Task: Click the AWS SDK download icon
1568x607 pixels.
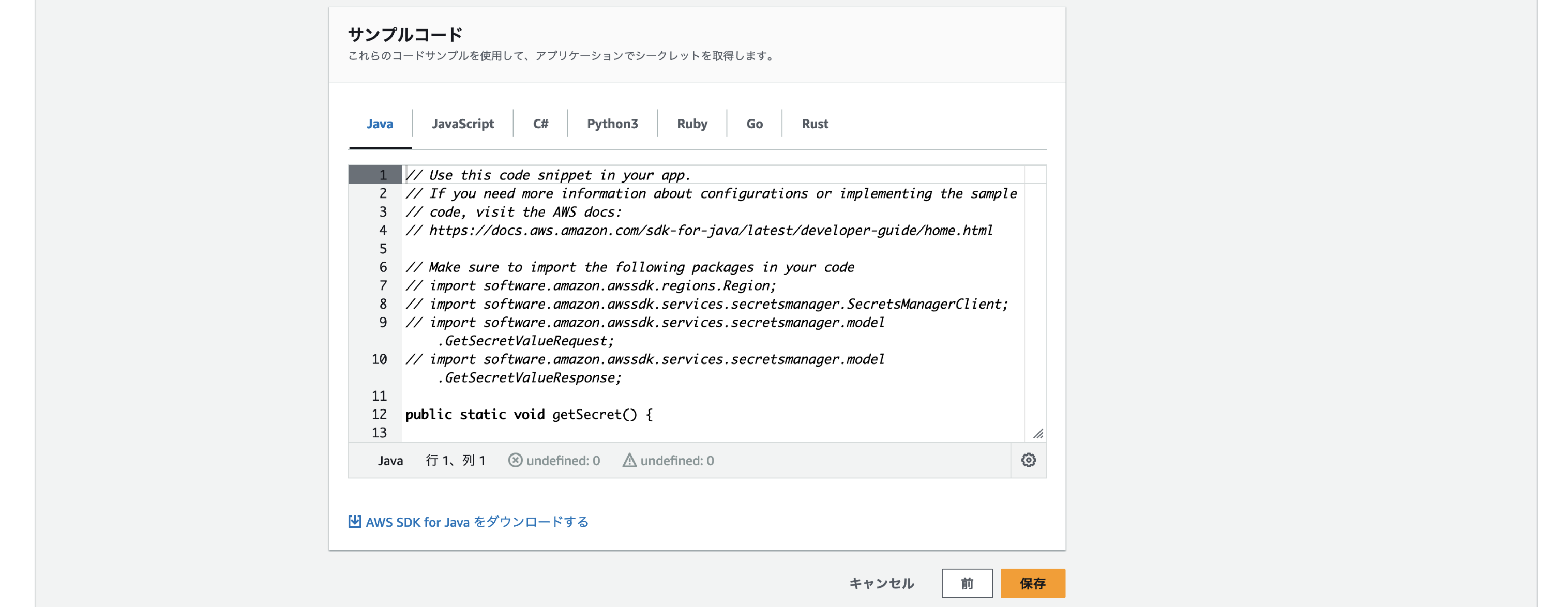Action: pyautogui.click(x=354, y=522)
